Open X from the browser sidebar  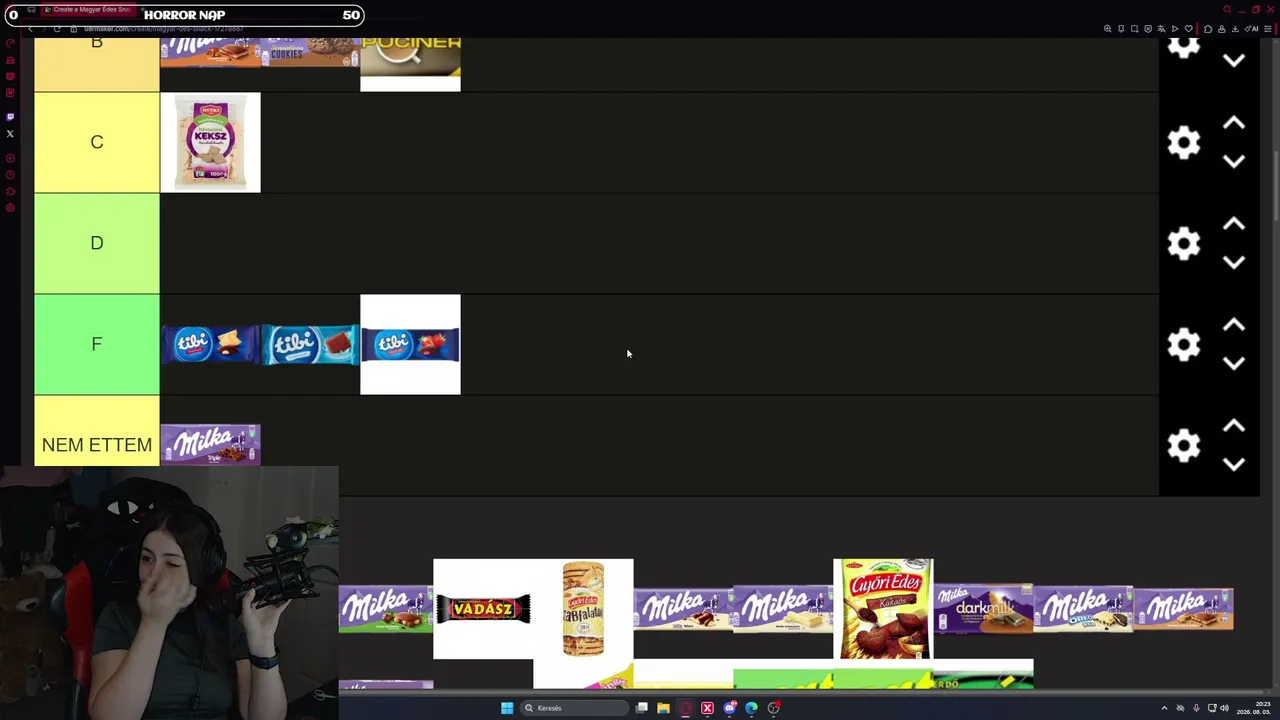10,134
